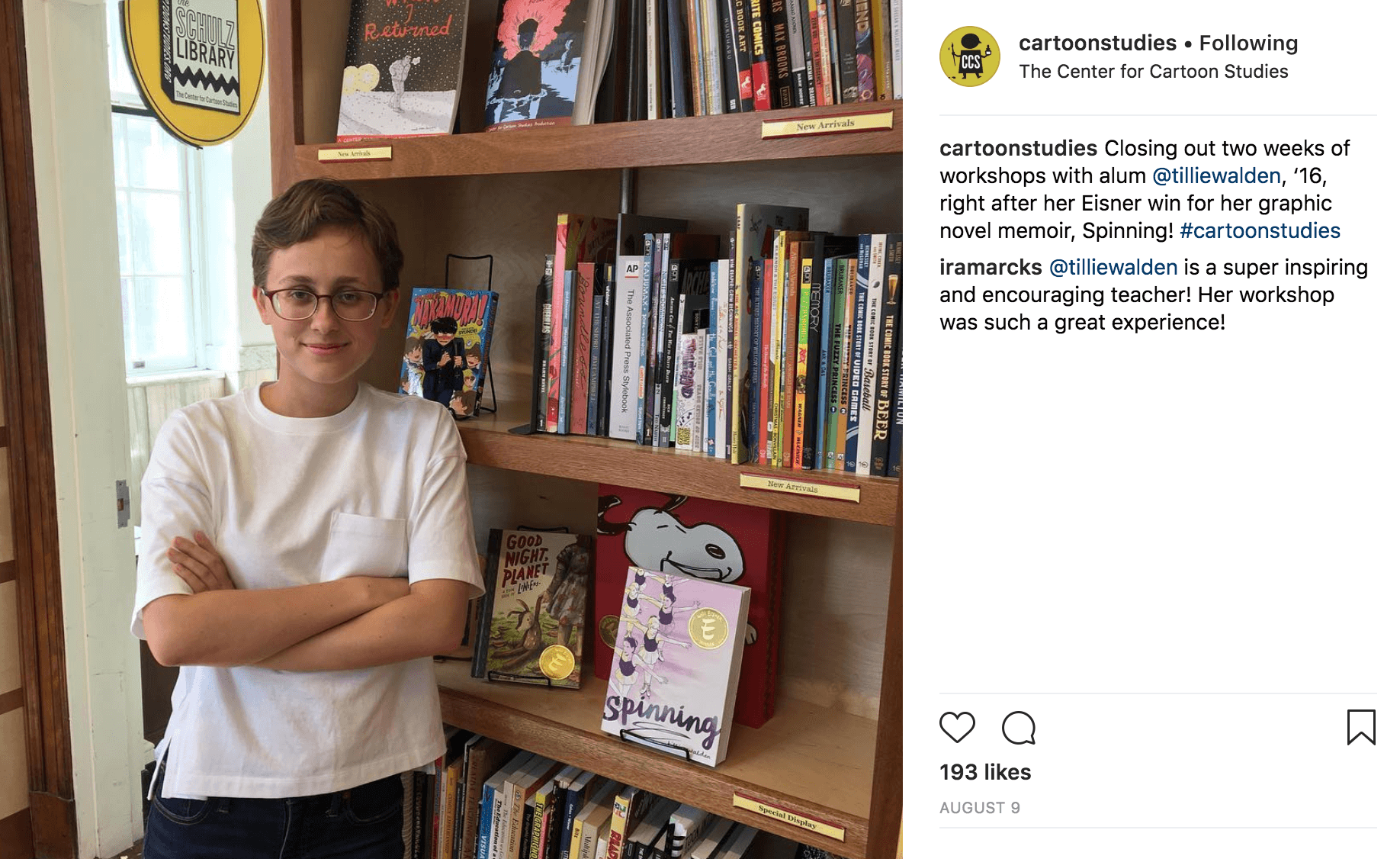View the 193 likes list
Screen dimensions: 1400x859
(x=985, y=772)
